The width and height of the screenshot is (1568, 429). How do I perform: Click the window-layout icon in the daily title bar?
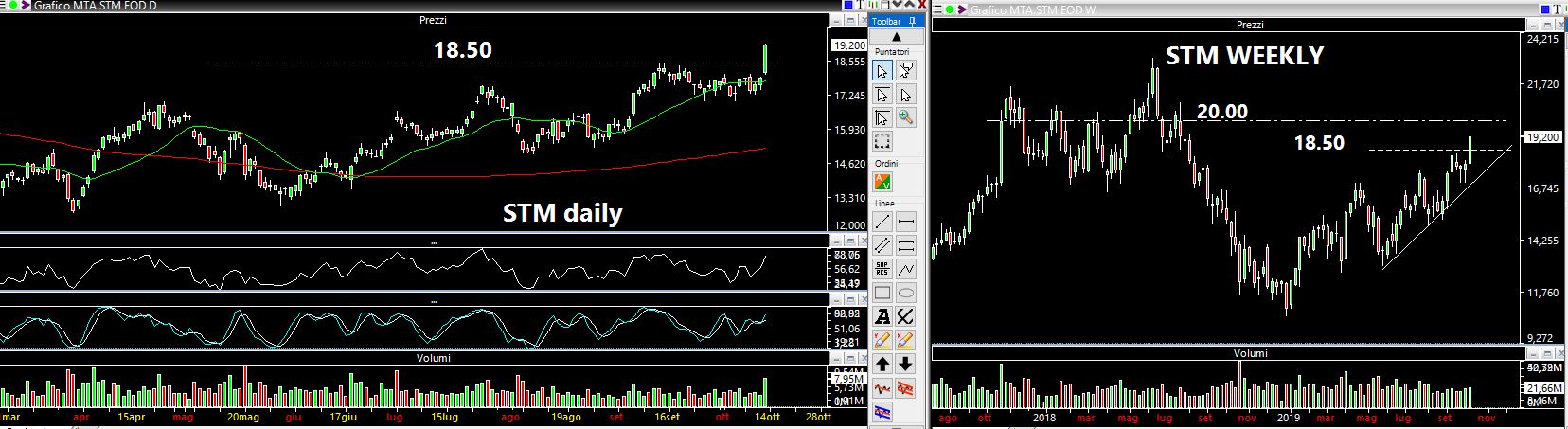click(885, 5)
